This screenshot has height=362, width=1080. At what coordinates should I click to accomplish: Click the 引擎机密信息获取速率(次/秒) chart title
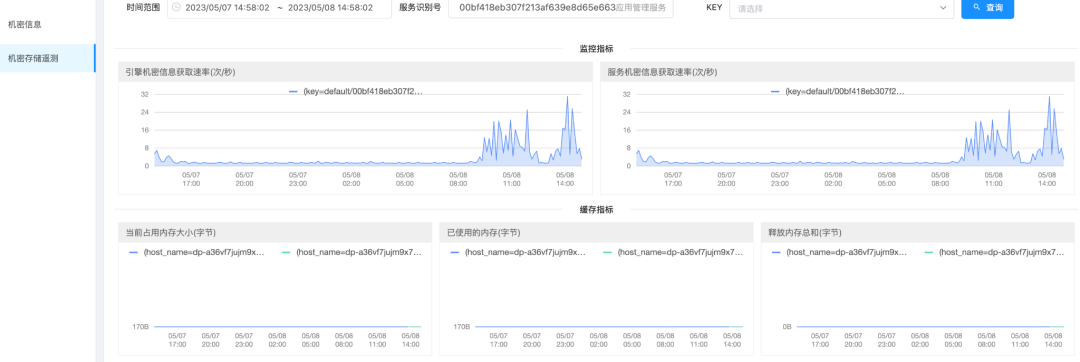[180, 72]
